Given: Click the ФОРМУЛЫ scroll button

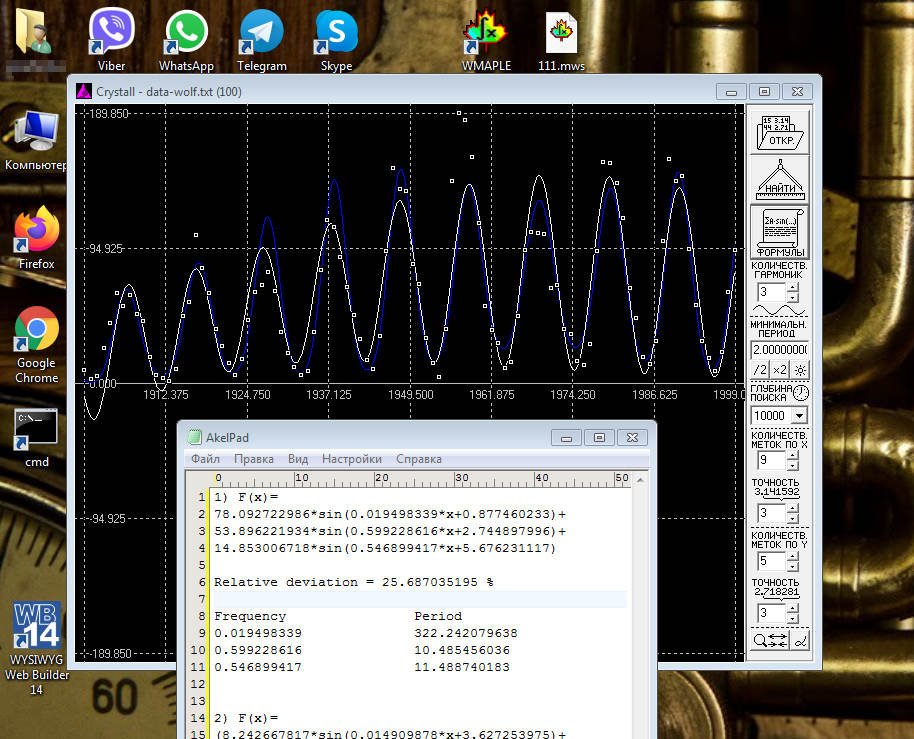Looking at the screenshot, I should [x=779, y=232].
